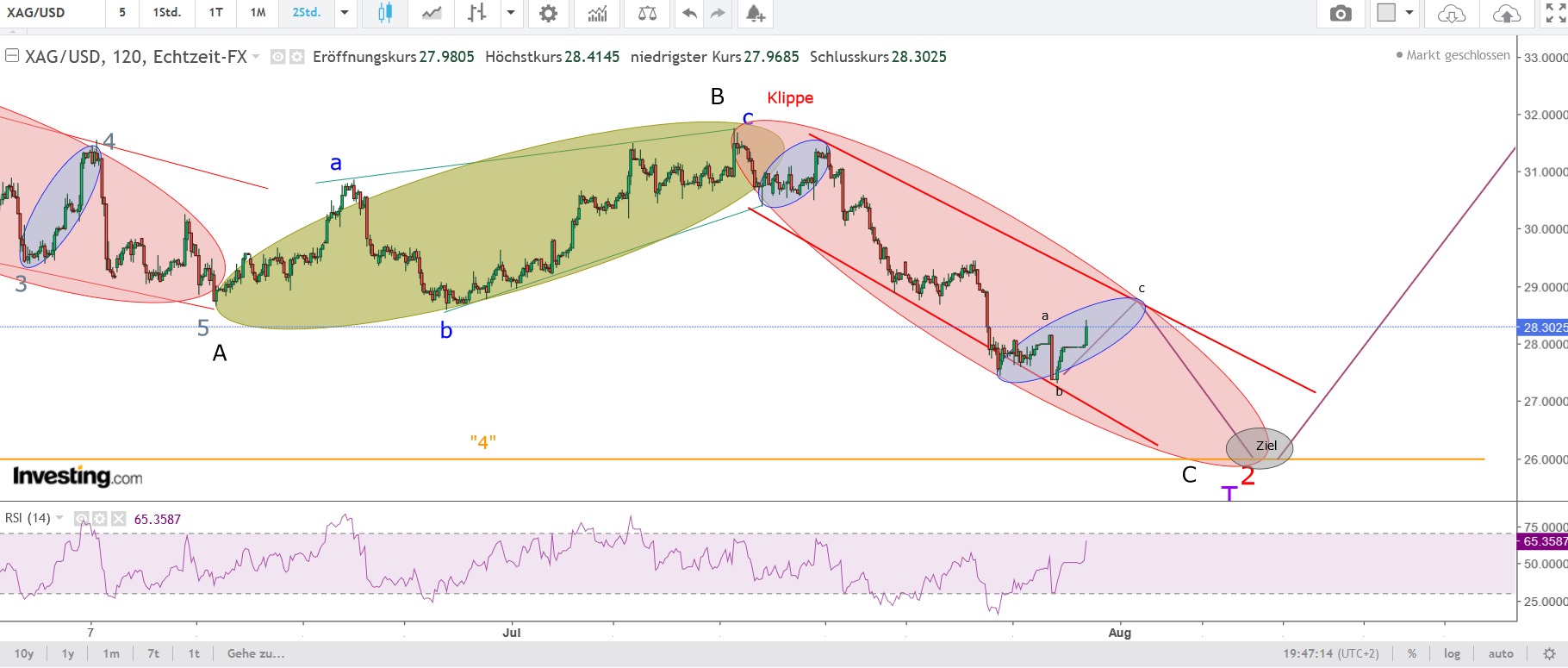The width and height of the screenshot is (1568, 668).
Task: Open XAG/USD series settings gear
Action: coord(297,57)
